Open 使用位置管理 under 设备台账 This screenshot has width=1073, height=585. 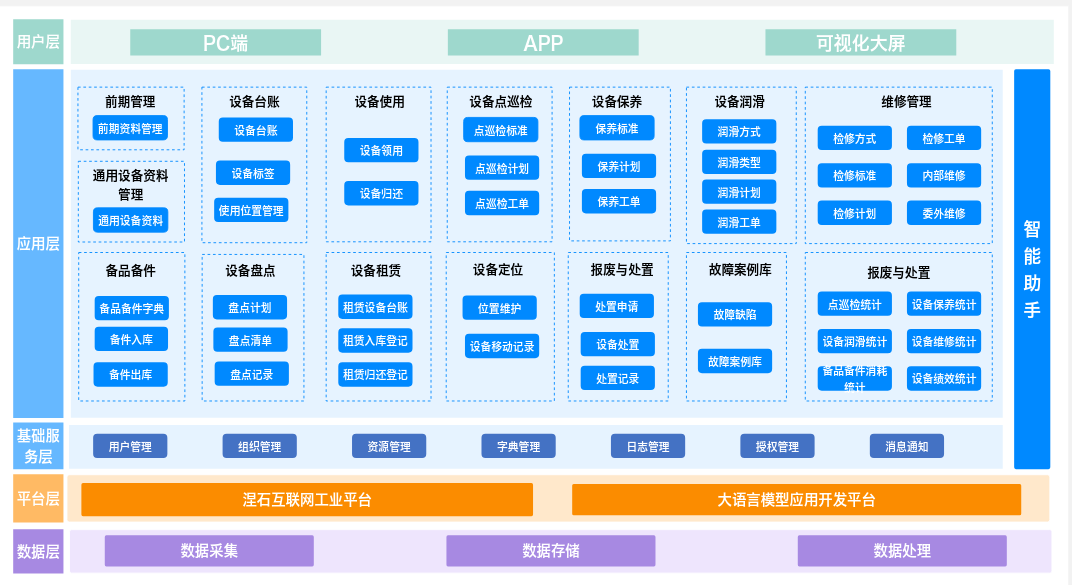pos(252,210)
